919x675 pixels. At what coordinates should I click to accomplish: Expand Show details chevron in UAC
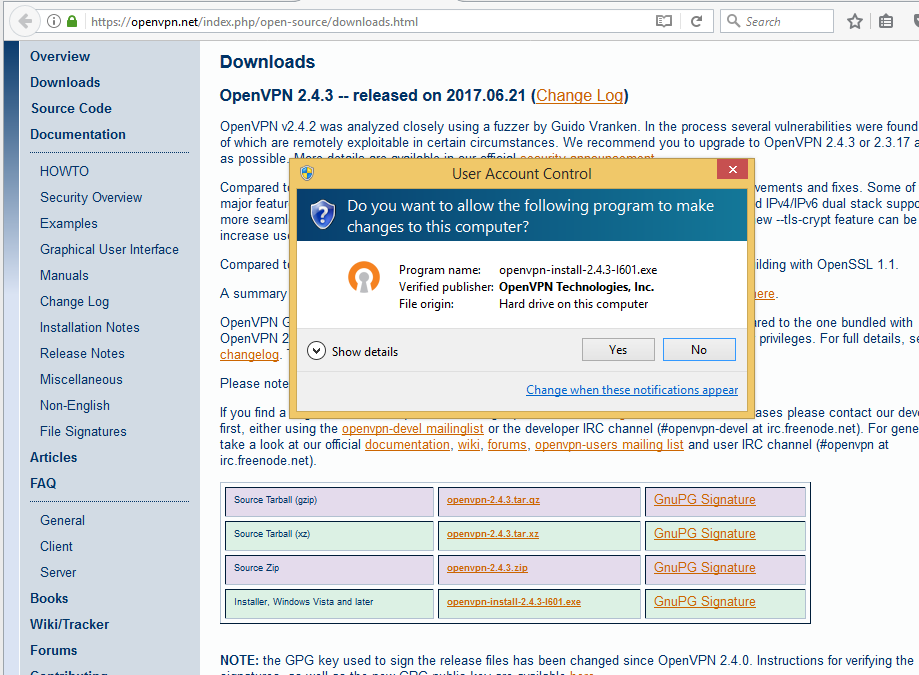[316, 351]
